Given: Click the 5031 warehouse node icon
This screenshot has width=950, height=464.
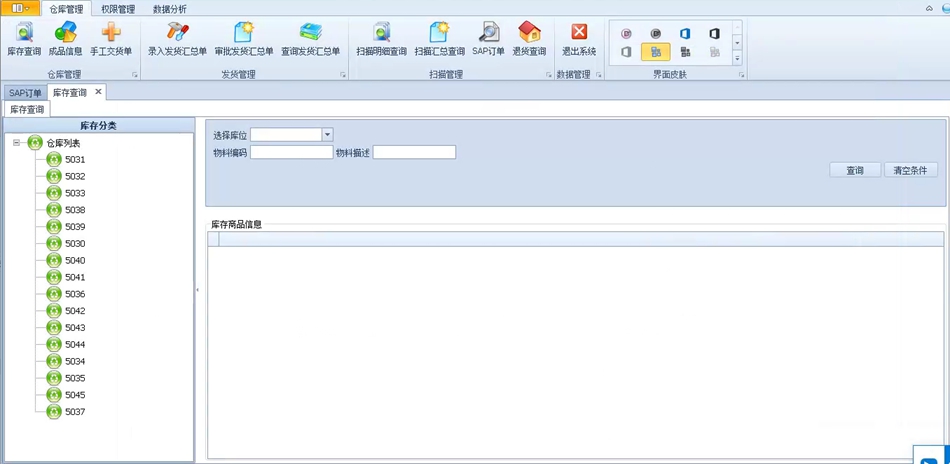Looking at the screenshot, I should (x=54, y=160).
